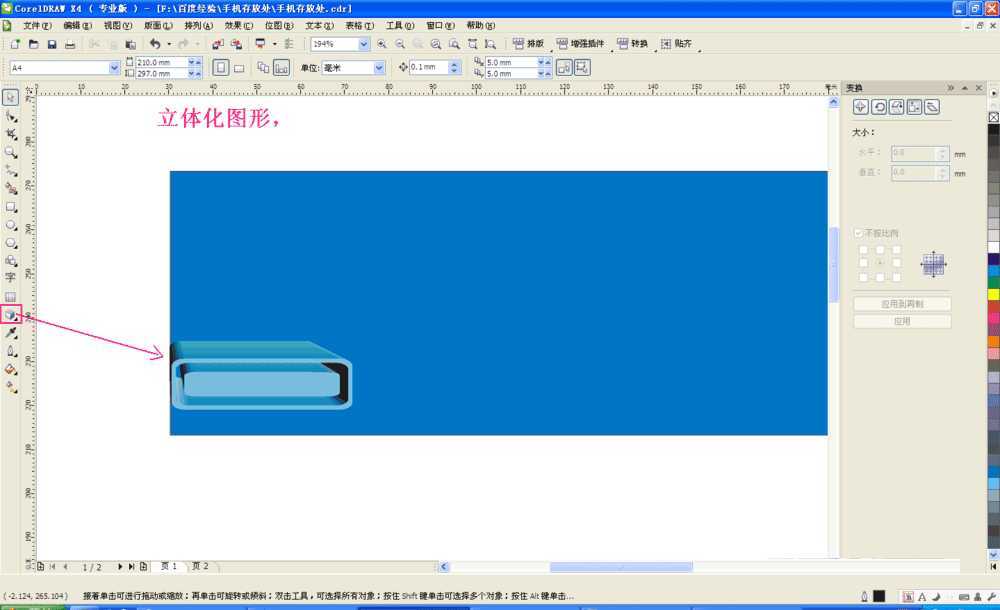
Task: Select the Rectangle tool
Action: pos(12,204)
